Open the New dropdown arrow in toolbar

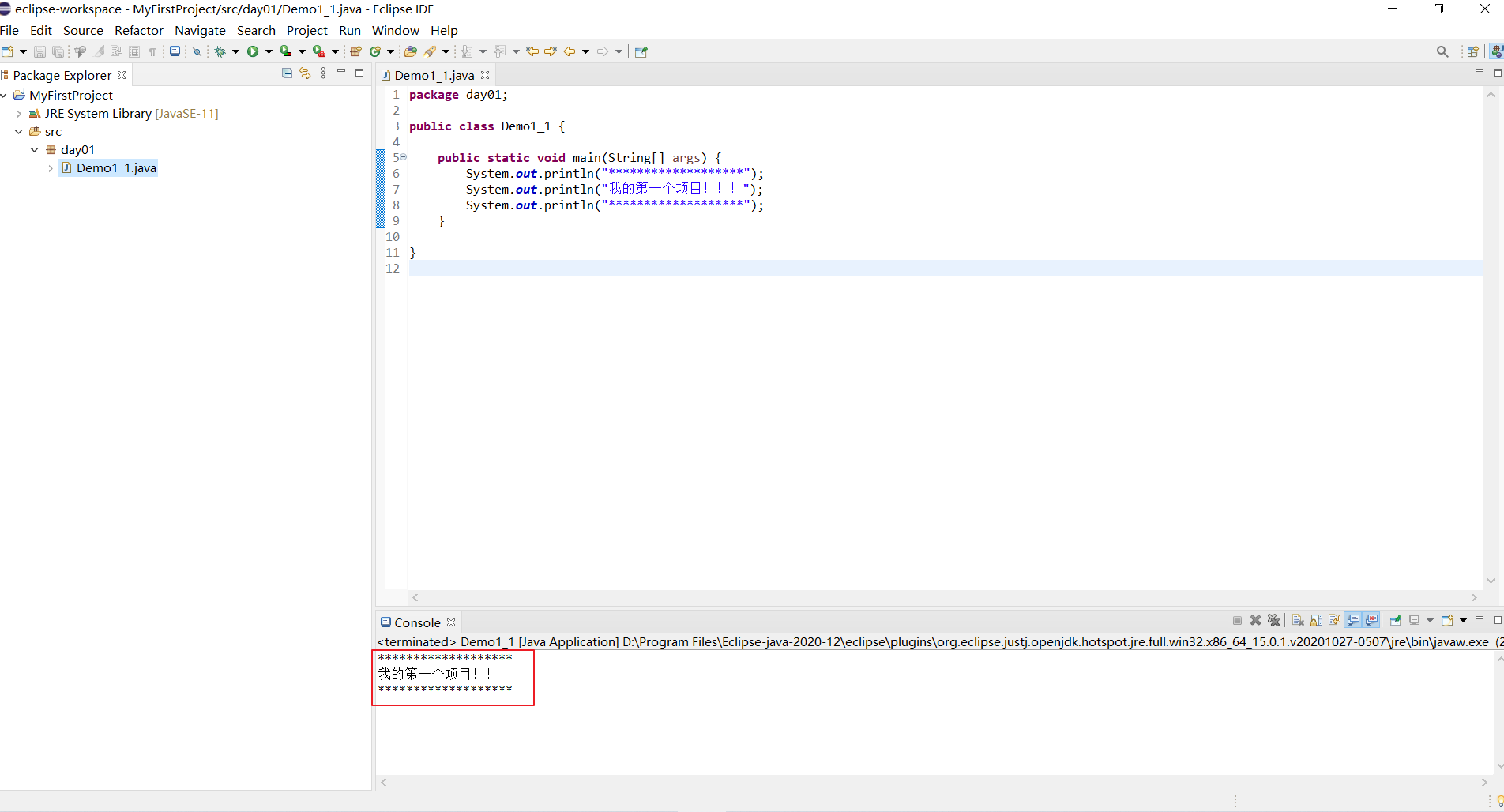click(23, 51)
